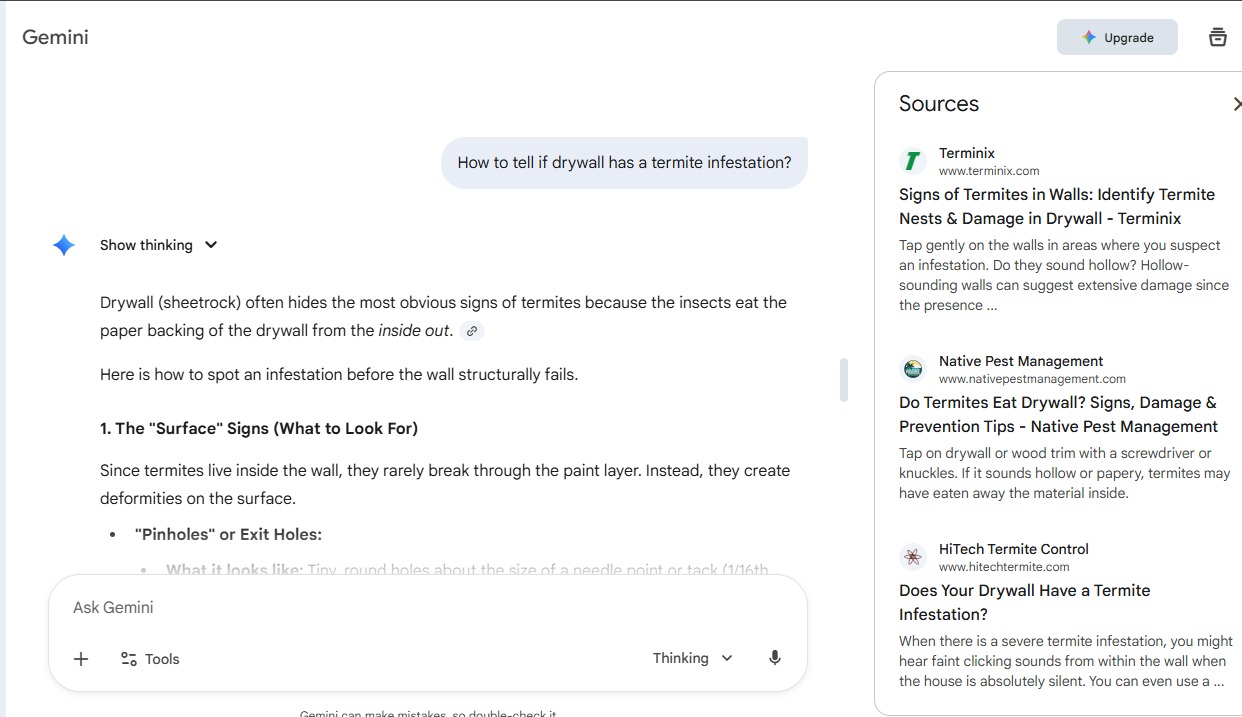1242x717 pixels.
Task: Click the Native Pest Management logo icon
Action: point(912,369)
